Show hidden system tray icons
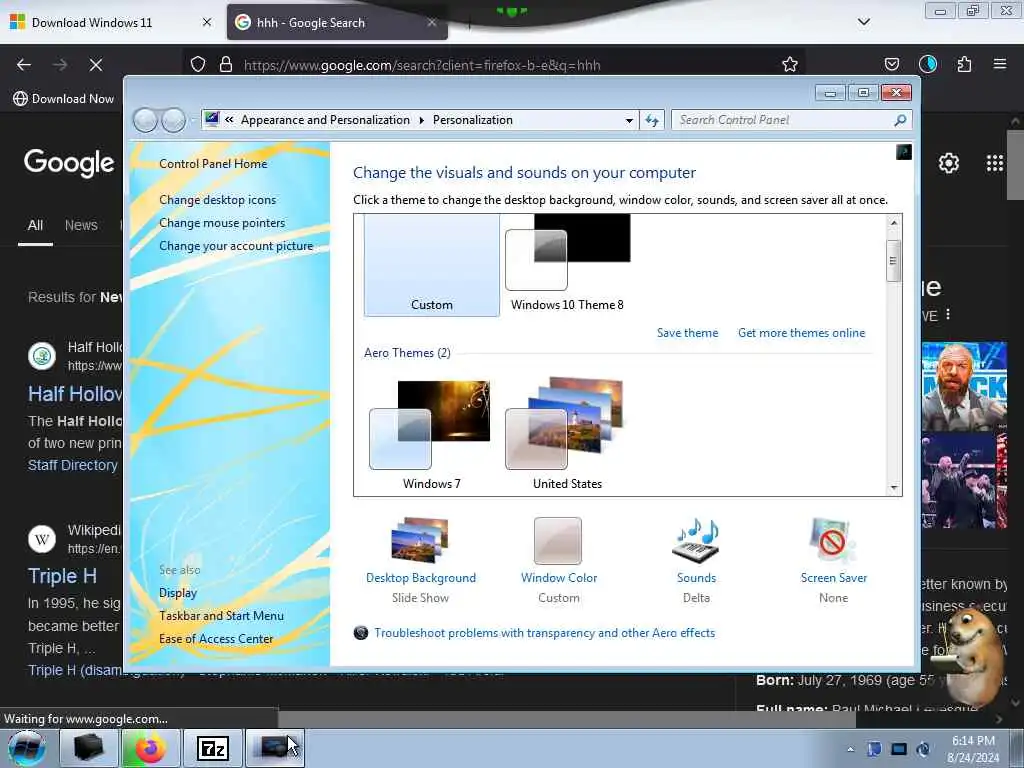 click(850, 749)
